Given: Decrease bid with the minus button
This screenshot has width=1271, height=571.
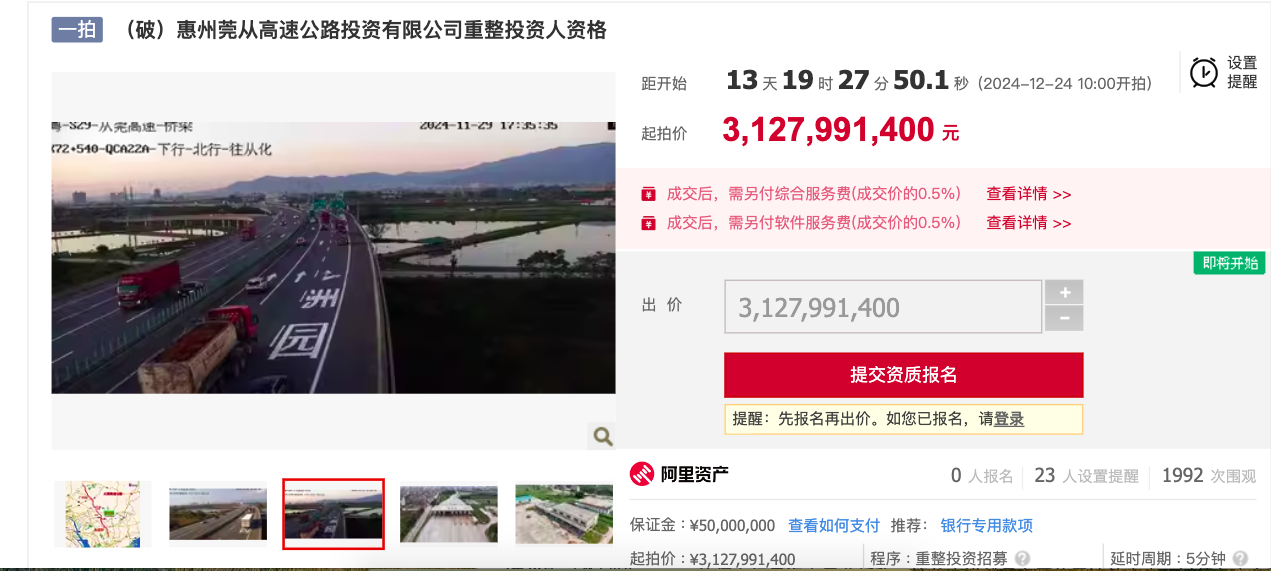Looking at the screenshot, I should pyautogui.click(x=1064, y=319).
